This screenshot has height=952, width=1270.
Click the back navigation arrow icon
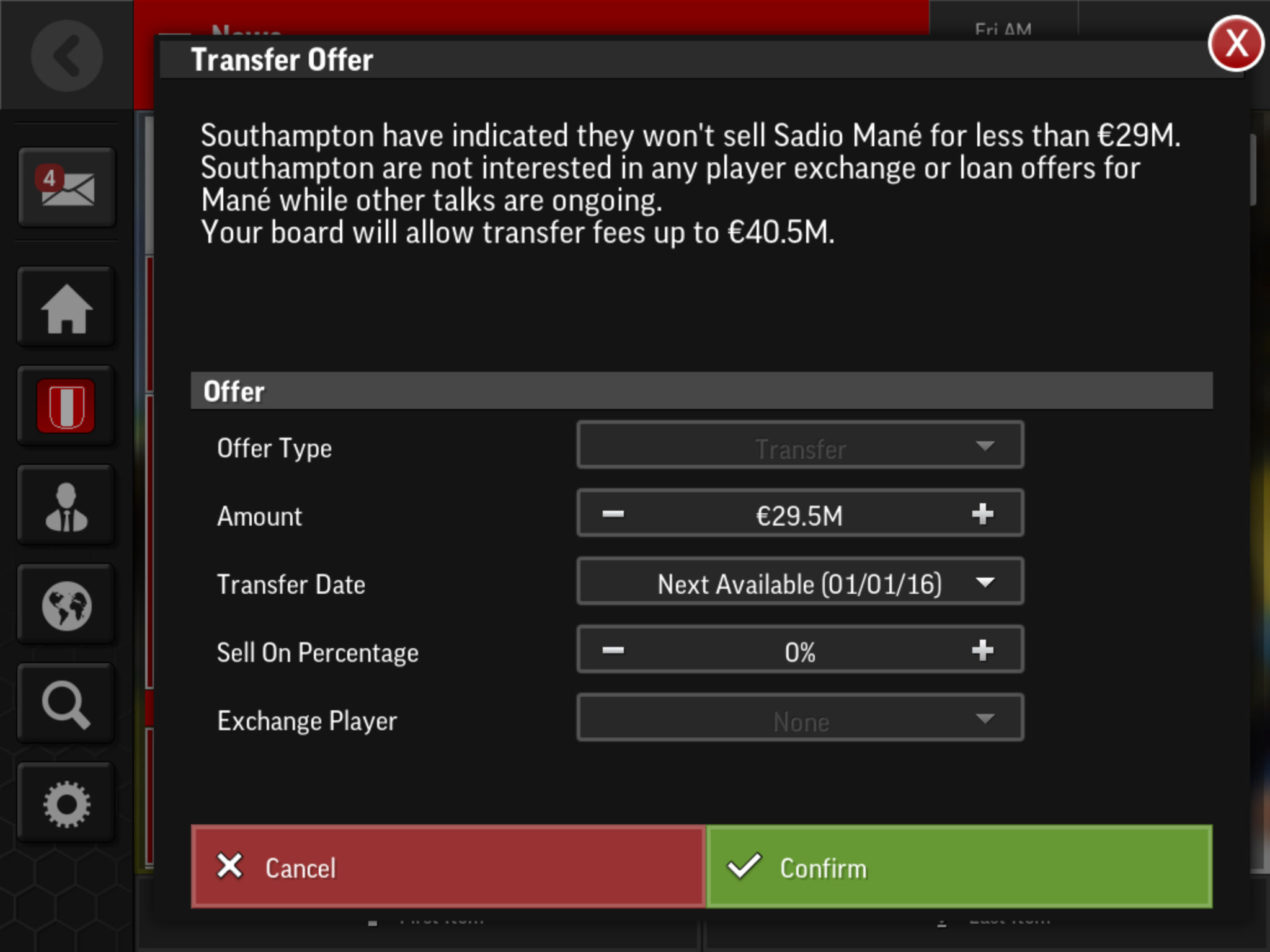(66, 54)
